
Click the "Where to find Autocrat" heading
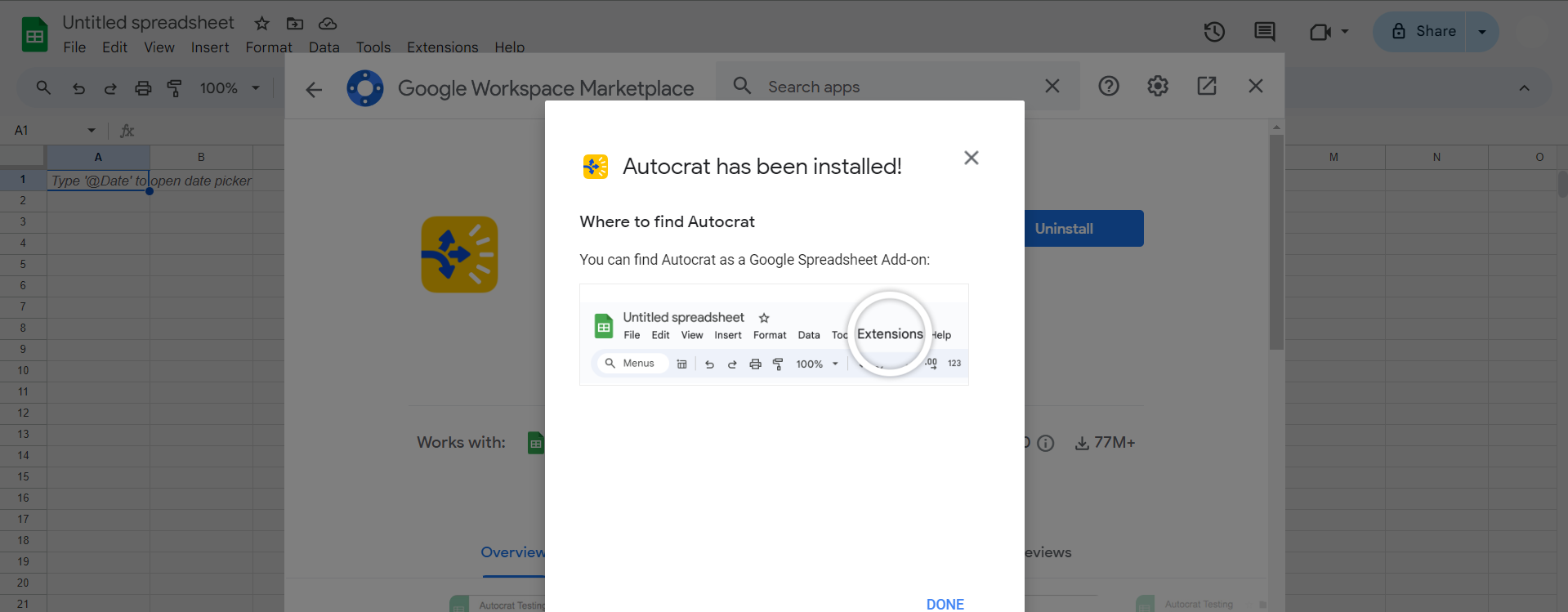667,221
